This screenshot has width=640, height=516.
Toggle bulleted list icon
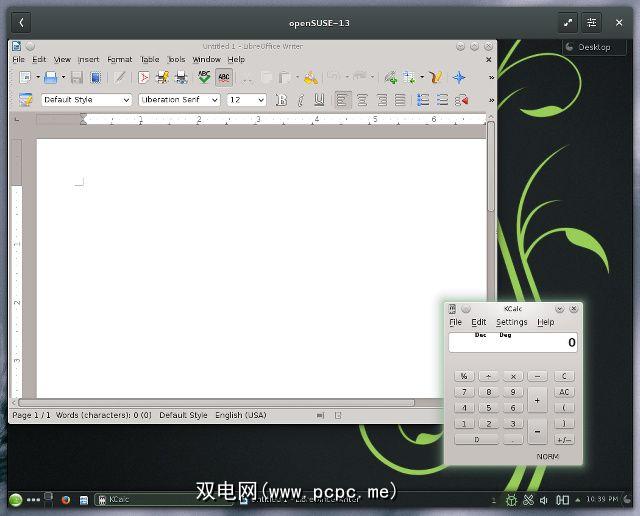coord(442,100)
